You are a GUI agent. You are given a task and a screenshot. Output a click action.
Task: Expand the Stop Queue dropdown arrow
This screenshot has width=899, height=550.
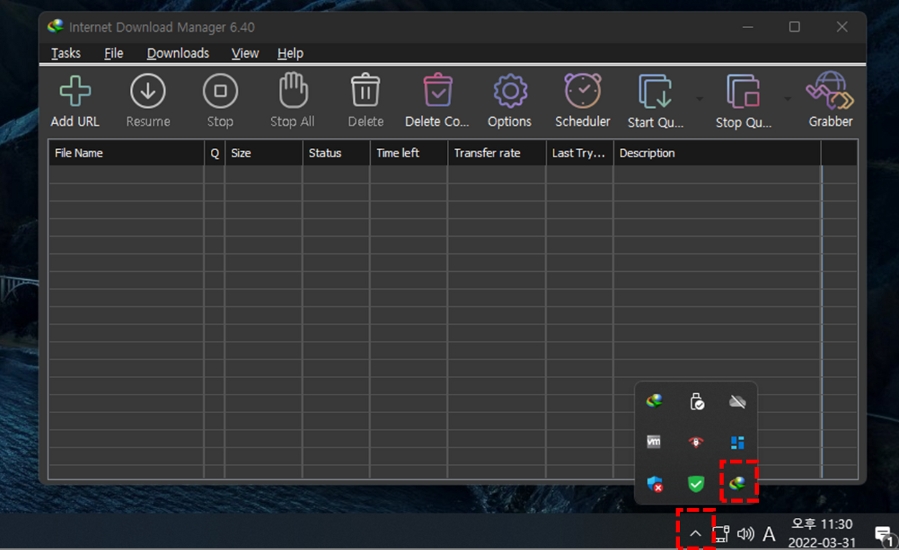(788, 99)
